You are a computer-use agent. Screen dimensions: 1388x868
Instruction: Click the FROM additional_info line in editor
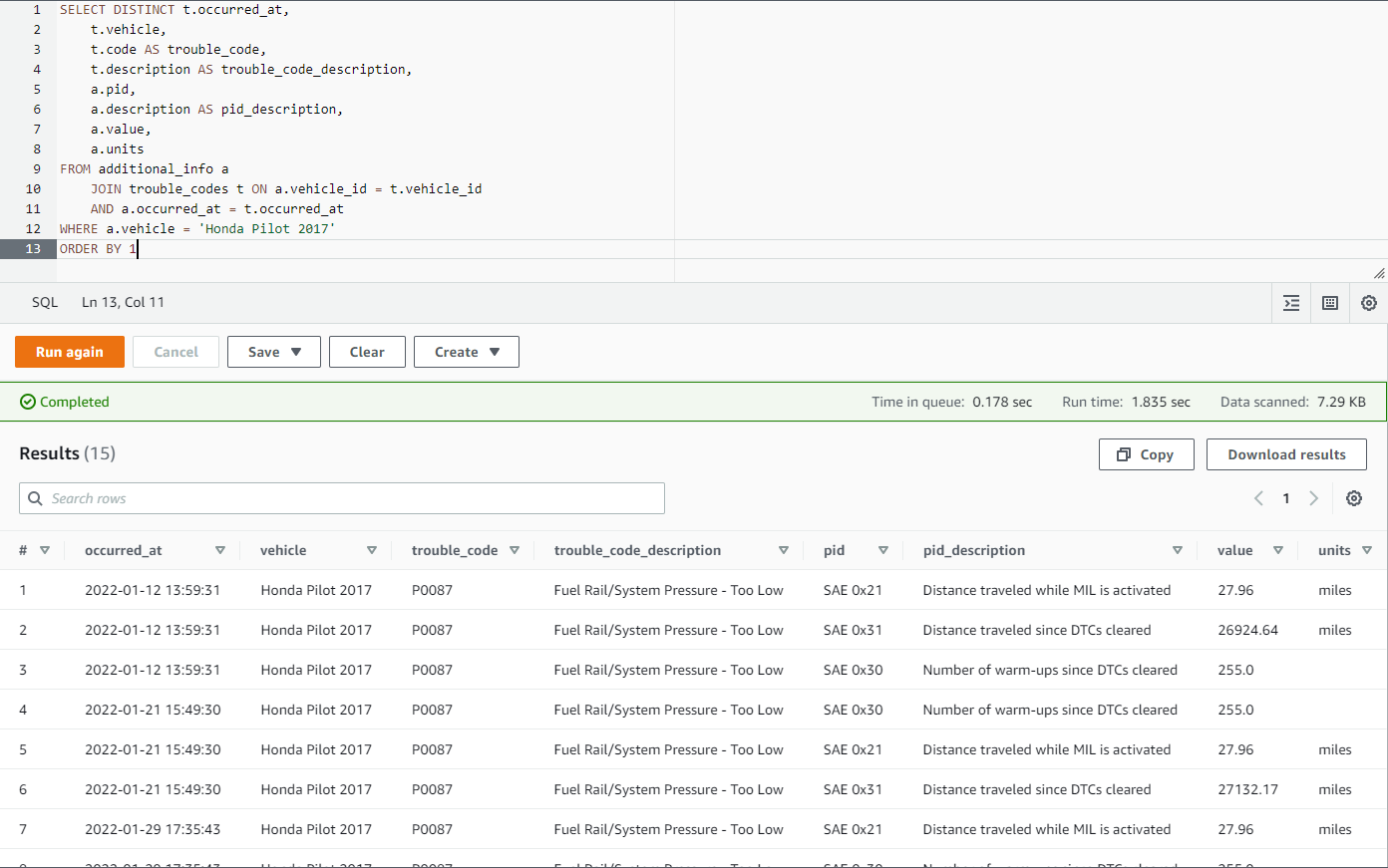pos(144,169)
